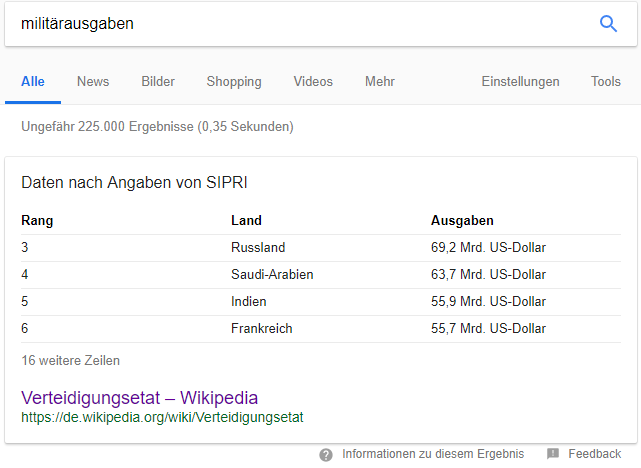Open the Einstellungen dropdown
Screen dimensions: 641x468
pos(520,82)
